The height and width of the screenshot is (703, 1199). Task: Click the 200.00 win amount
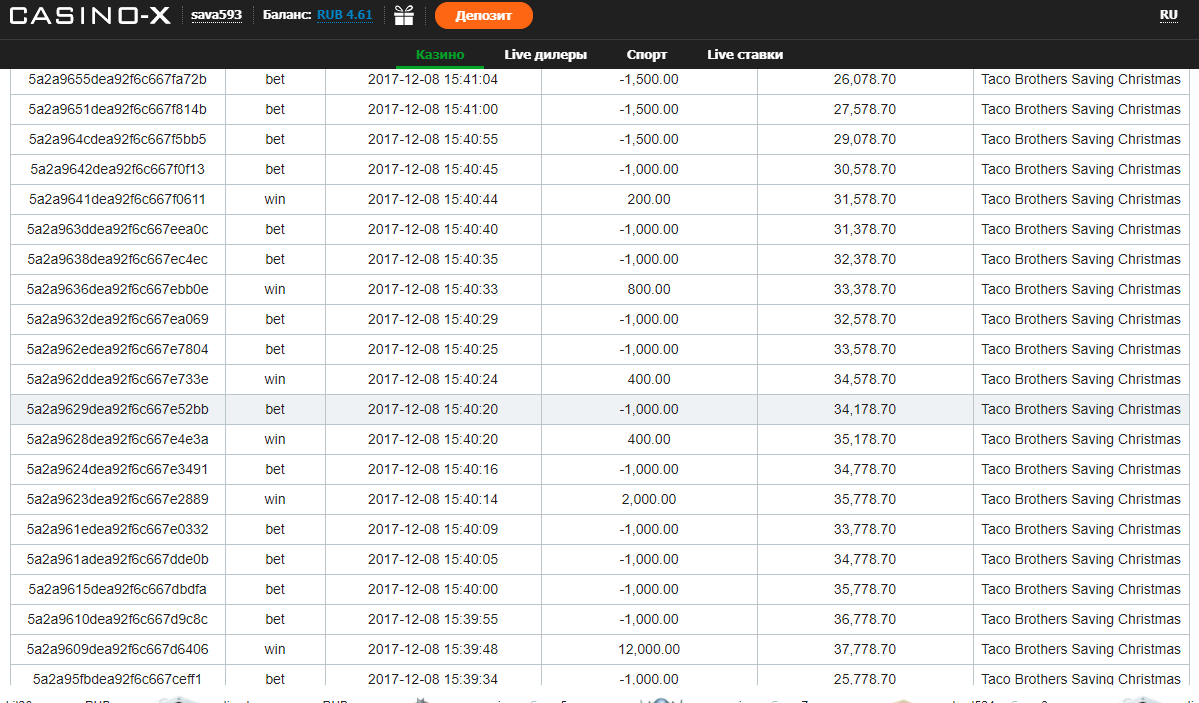click(x=649, y=199)
